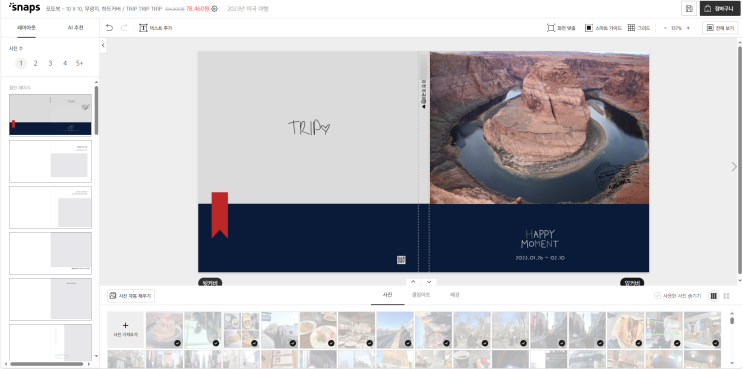Switch photo tray to small grid view

point(726,296)
